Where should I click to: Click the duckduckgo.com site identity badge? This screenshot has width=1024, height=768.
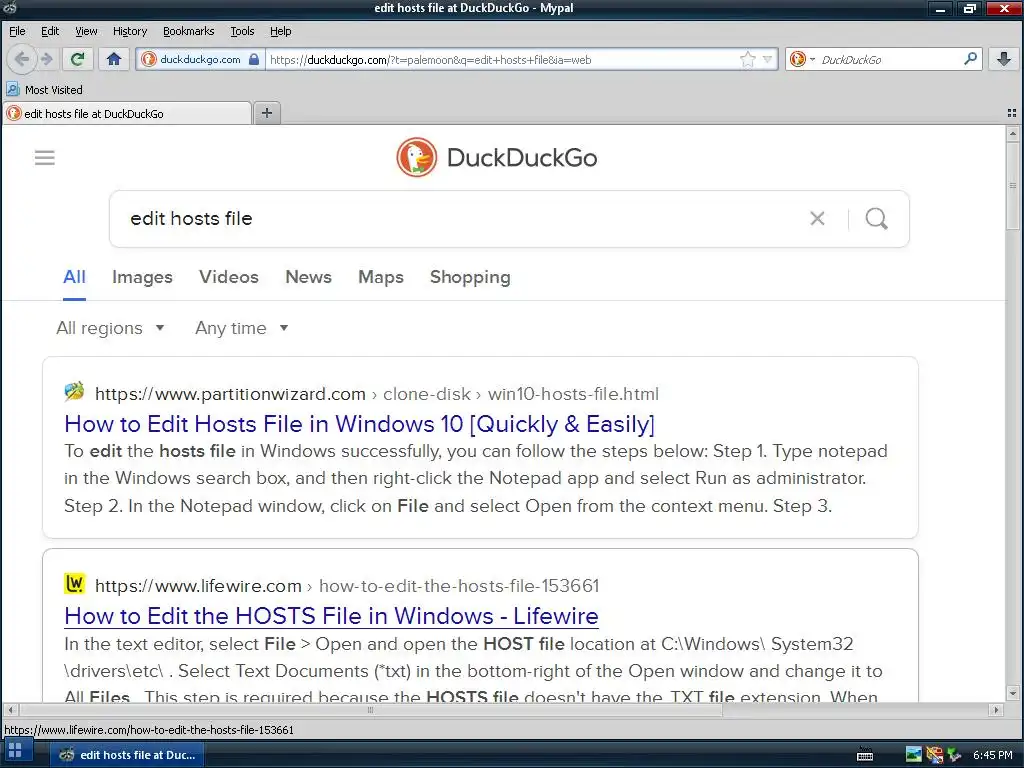point(200,59)
